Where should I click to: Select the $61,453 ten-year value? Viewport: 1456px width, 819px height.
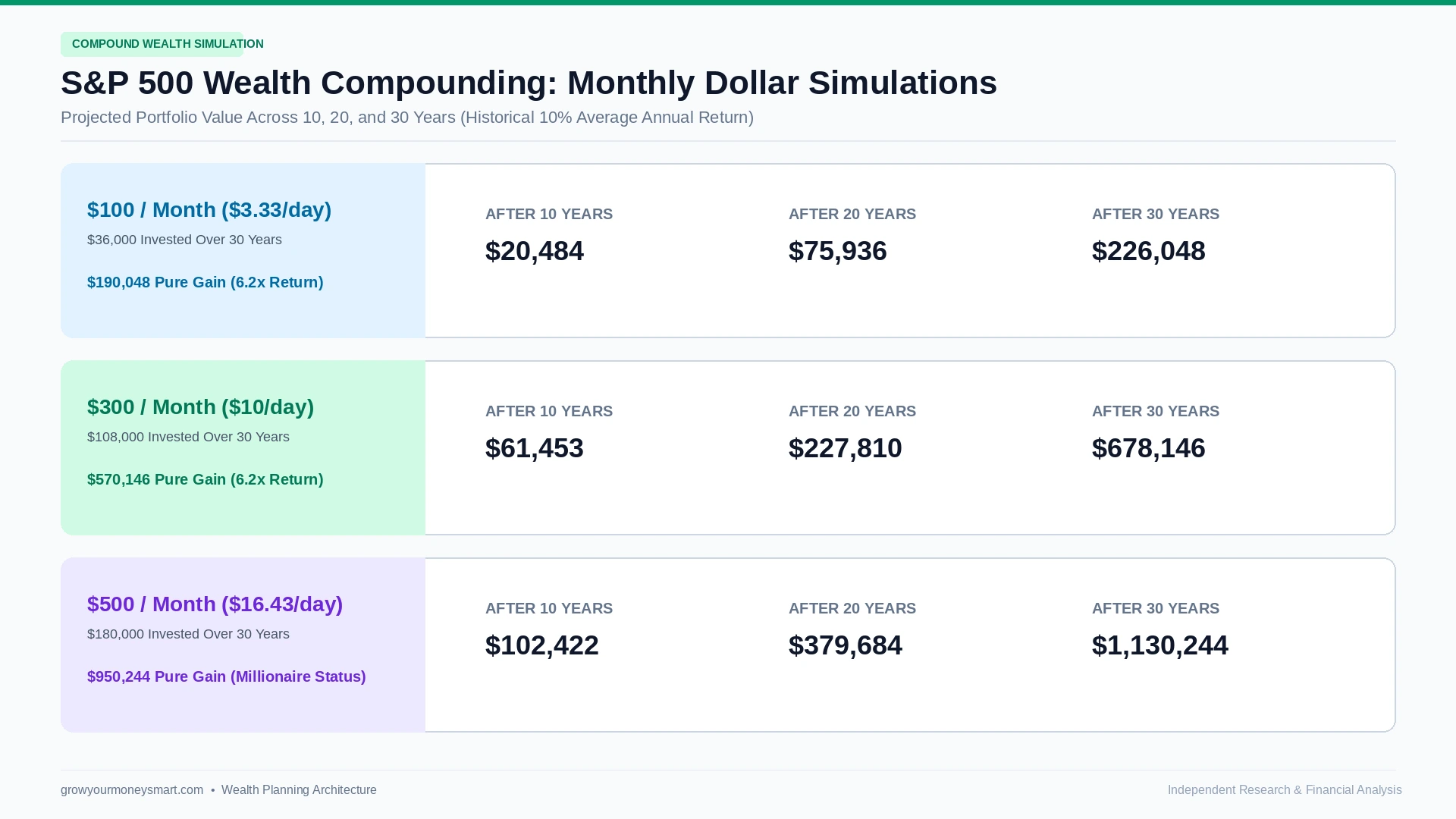coord(535,448)
